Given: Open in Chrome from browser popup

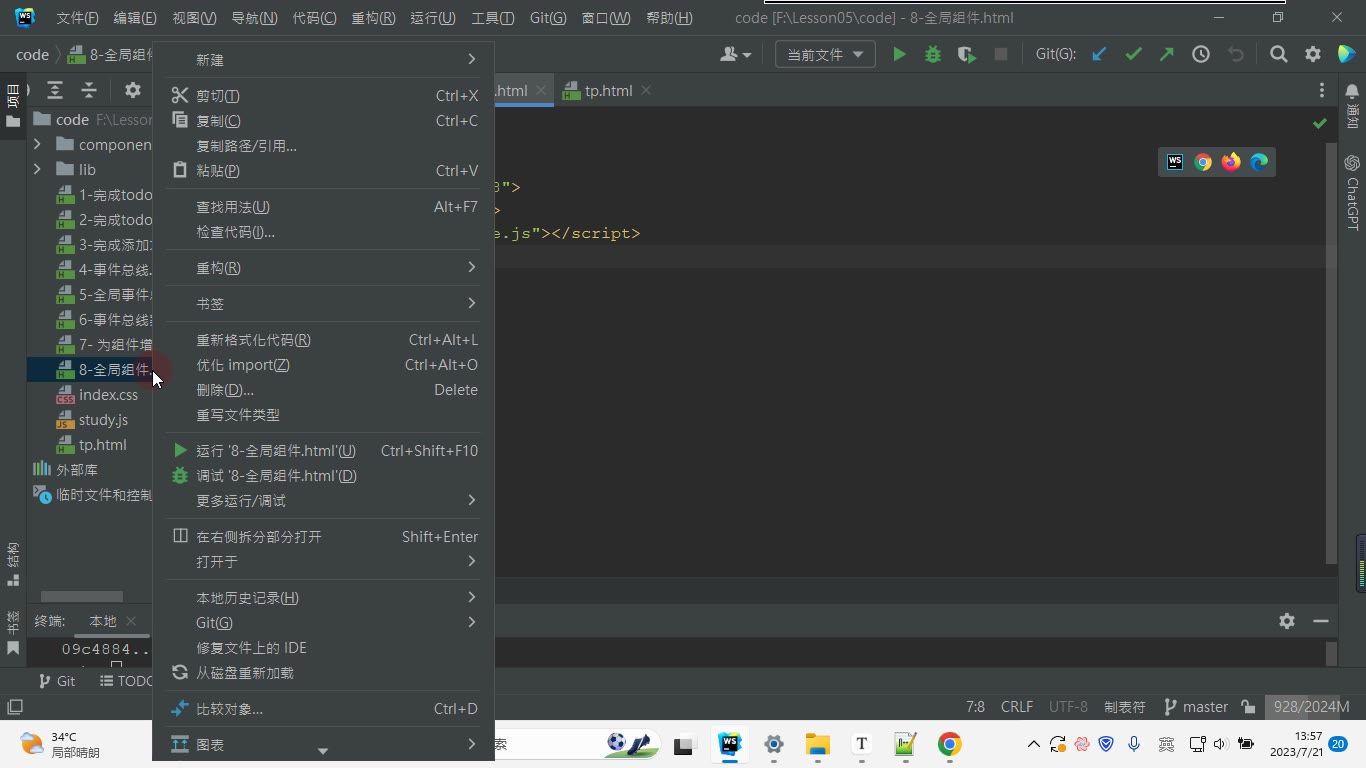Looking at the screenshot, I should [1203, 162].
